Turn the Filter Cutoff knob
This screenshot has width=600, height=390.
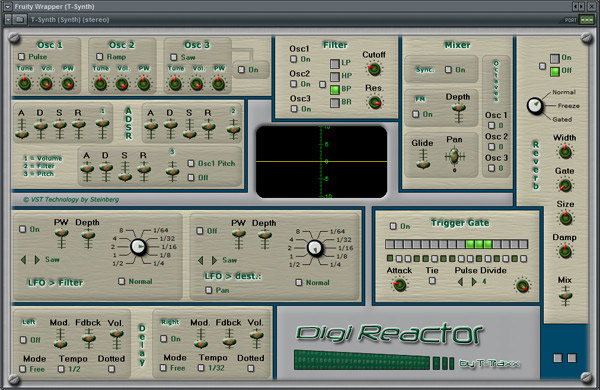tap(374, 69)
